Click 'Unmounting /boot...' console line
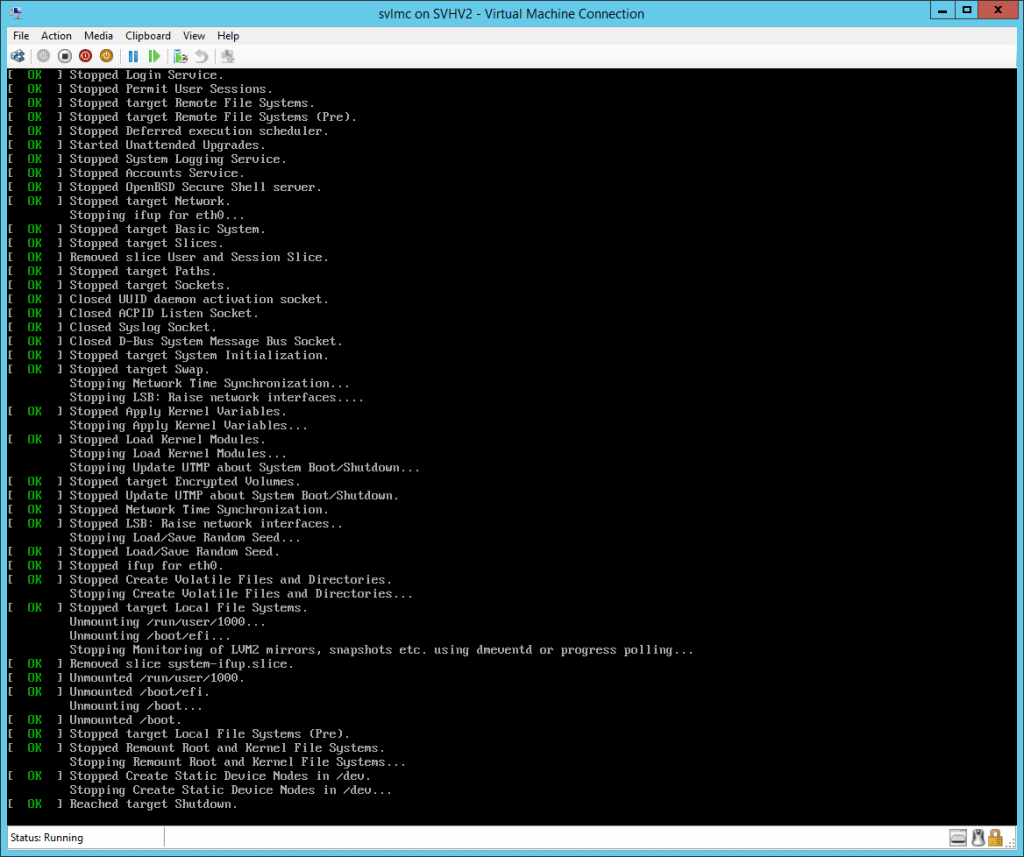 tap(136, 706)
